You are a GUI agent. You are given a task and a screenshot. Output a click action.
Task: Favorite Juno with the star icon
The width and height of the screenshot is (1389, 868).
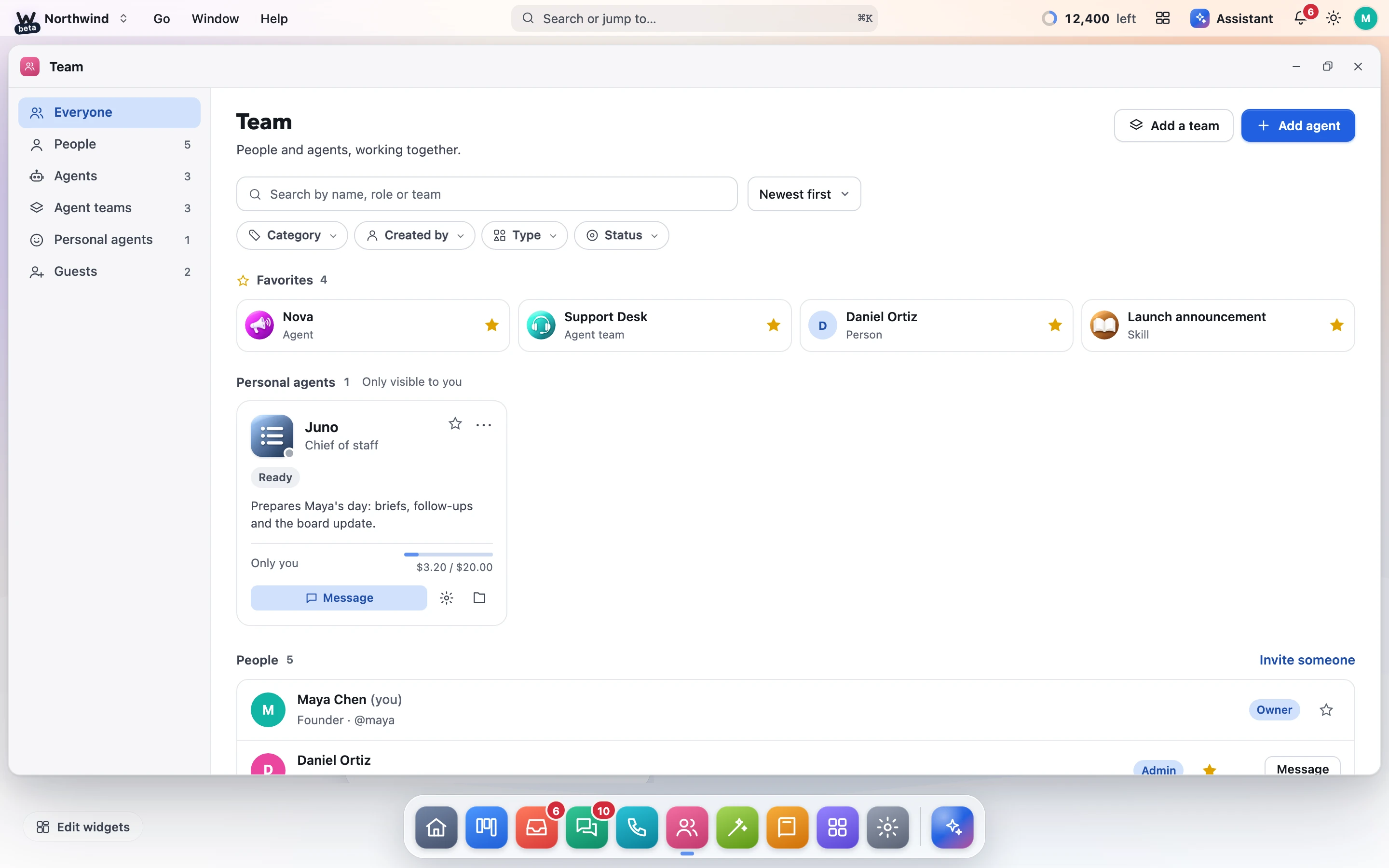click(x=455, y=424)
